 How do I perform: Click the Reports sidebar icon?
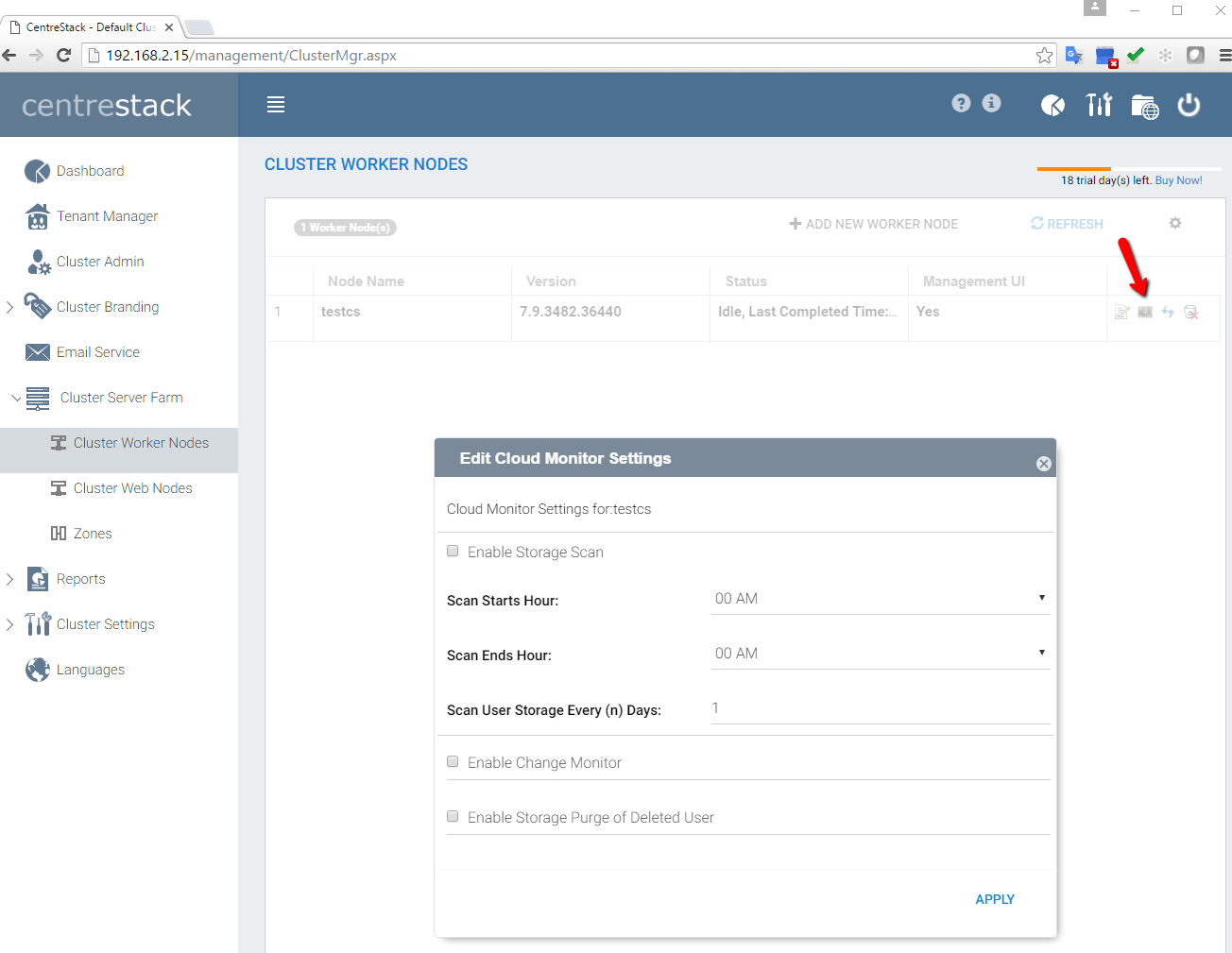[x=38, y=579]
